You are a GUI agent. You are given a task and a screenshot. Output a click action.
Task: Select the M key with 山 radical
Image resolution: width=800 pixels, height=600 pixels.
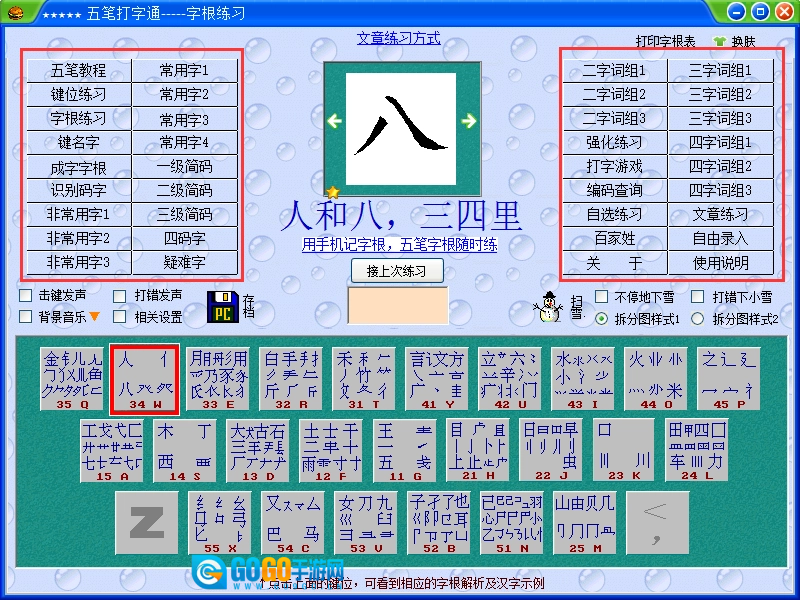coord(584,522)
